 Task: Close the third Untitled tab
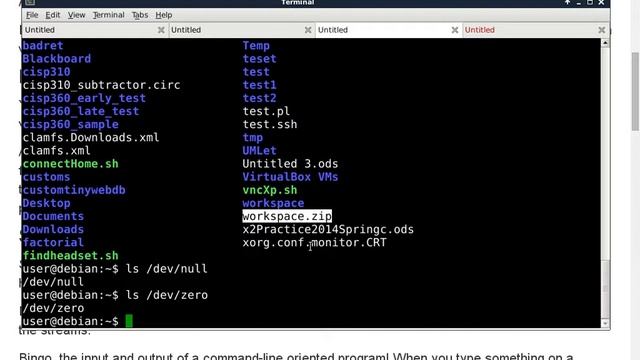tap(455, 30)
